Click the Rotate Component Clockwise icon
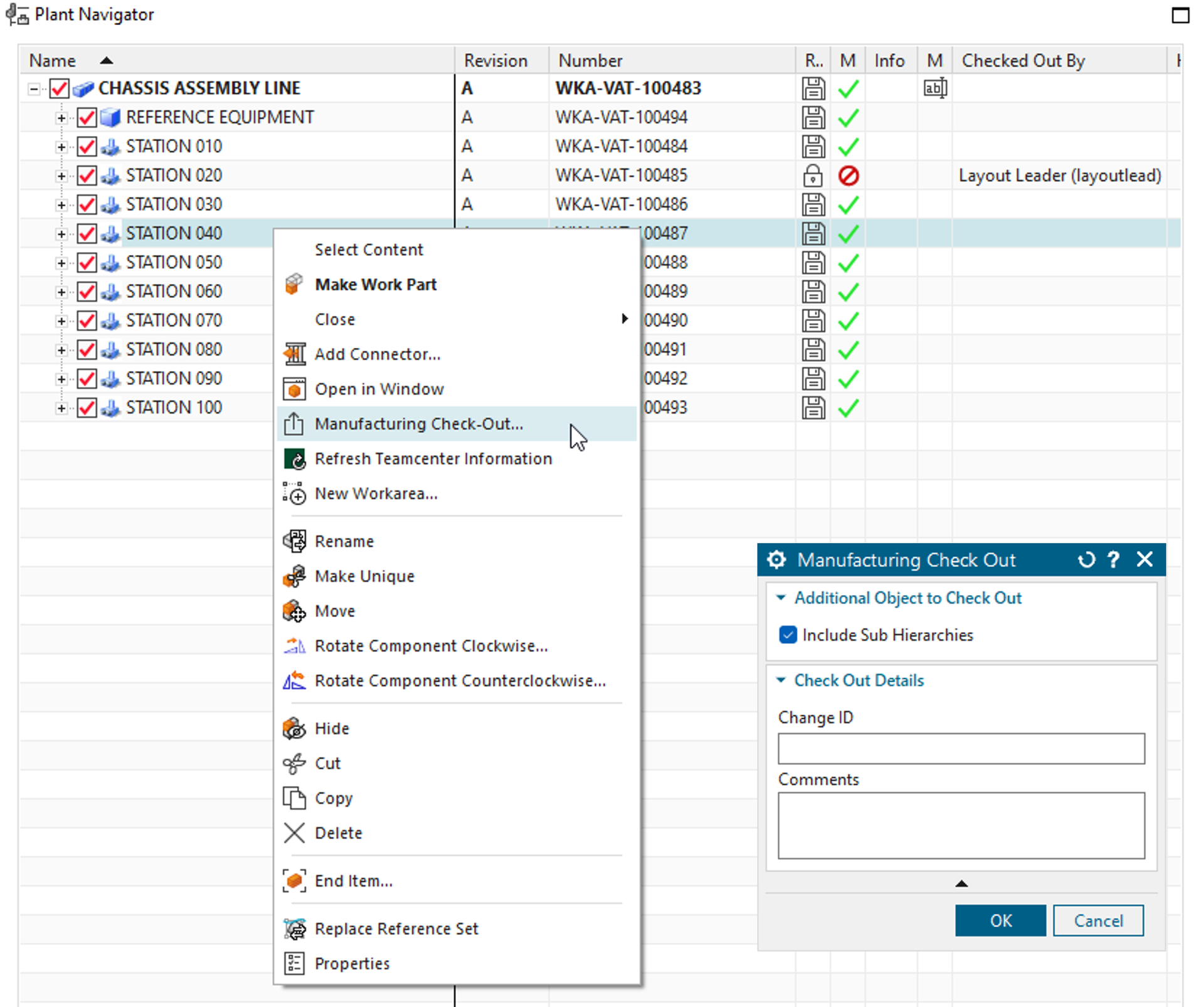Image resolution: width=1204 pixels, height=1007 pixels. pyautogui.click(x=294, y=646)
